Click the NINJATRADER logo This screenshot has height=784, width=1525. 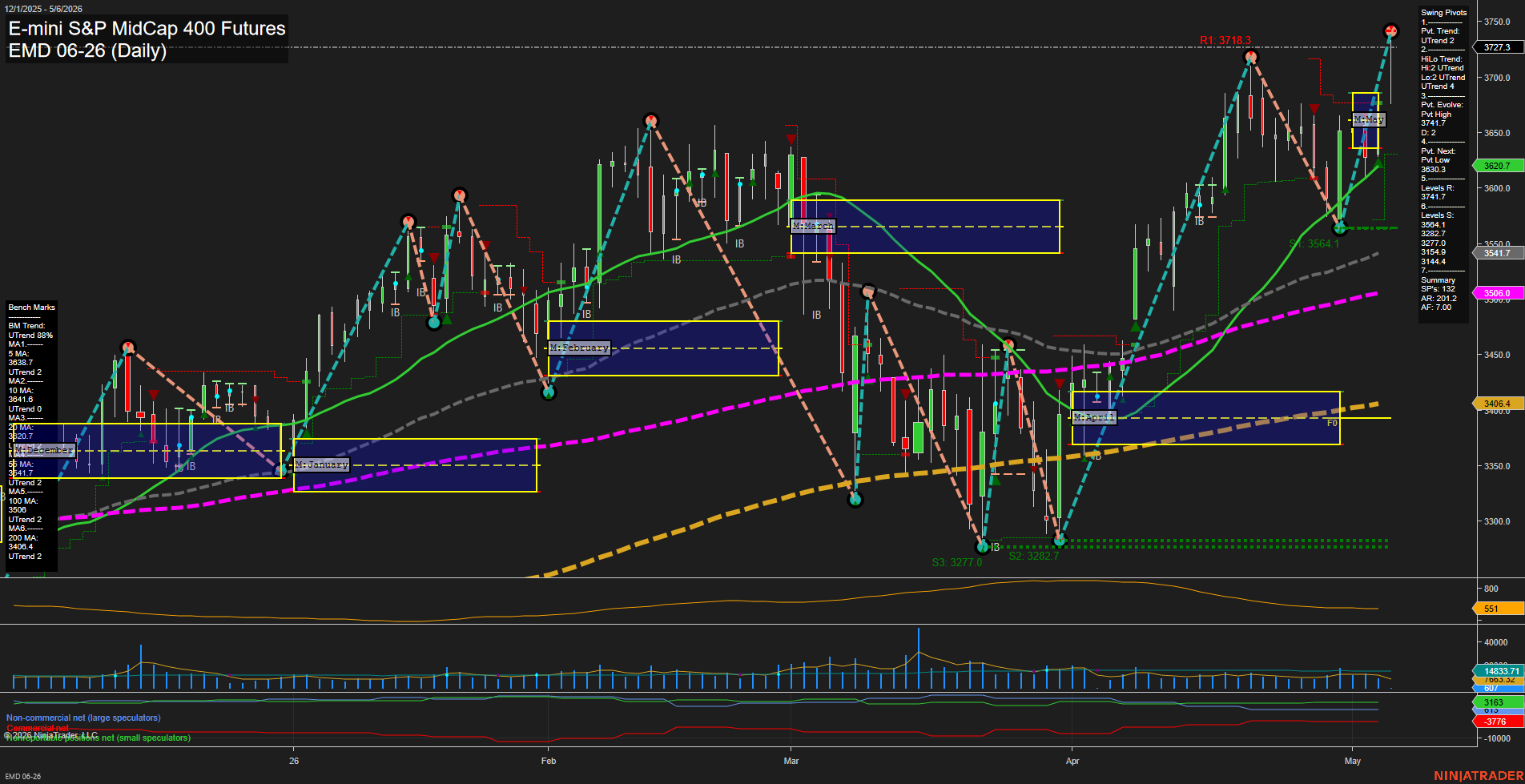point(1478,776)
